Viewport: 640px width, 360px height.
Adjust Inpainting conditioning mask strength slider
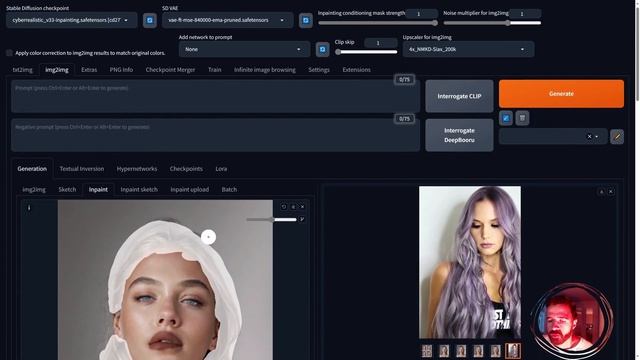pyautogui.click(x=378, y=23)
